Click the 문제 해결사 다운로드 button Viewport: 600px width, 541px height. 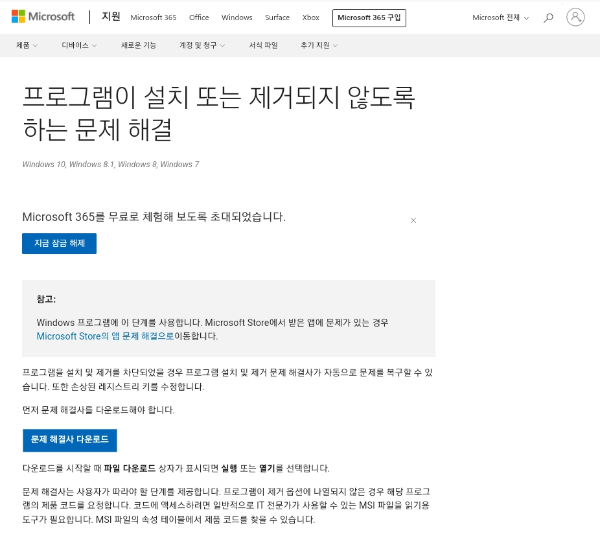point(70,440)
